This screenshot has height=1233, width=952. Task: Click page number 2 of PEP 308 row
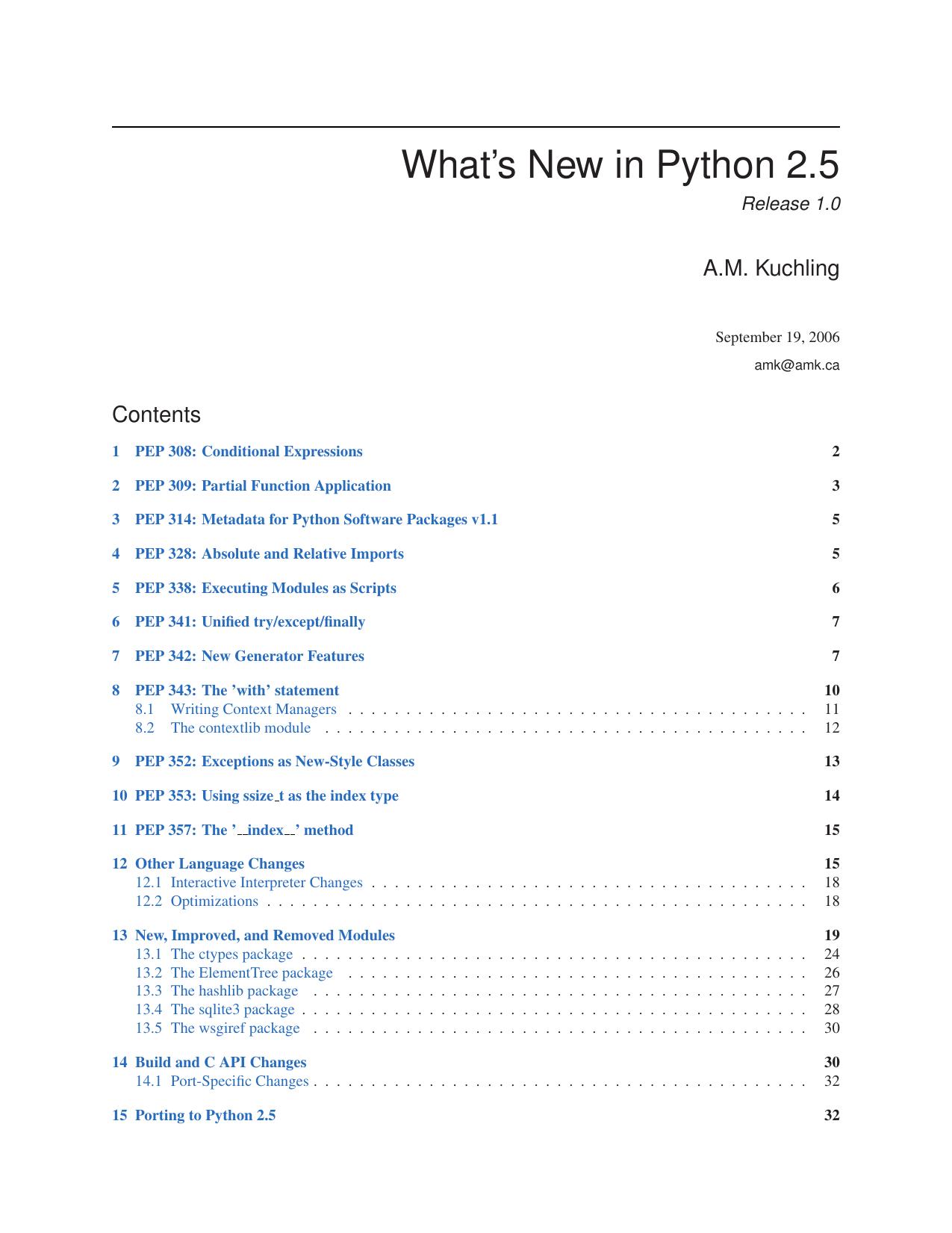click(836, 452)
